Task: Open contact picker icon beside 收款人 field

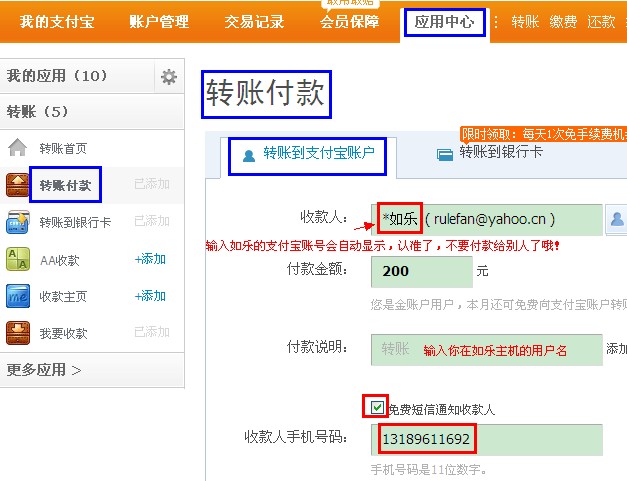Action: [617, 219]
